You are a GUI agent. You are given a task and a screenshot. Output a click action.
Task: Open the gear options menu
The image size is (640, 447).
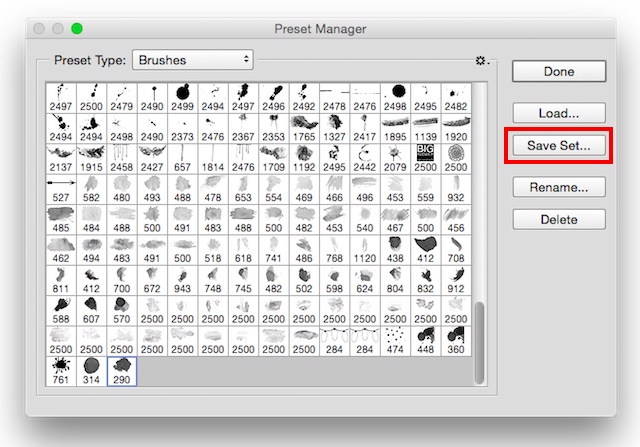click(482, 61)
